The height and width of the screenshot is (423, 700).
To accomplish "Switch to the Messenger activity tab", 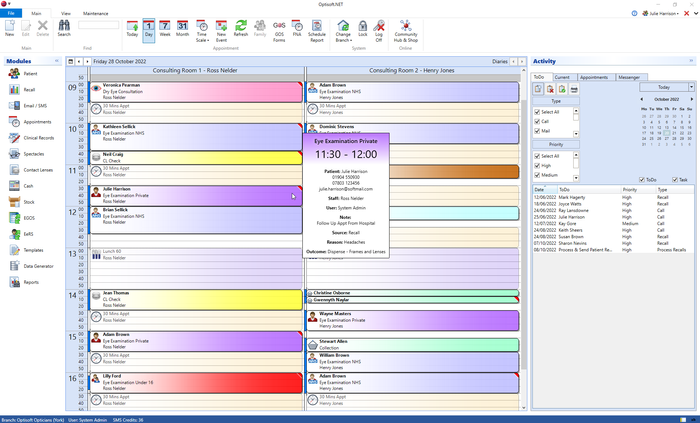I will [629, 77].
